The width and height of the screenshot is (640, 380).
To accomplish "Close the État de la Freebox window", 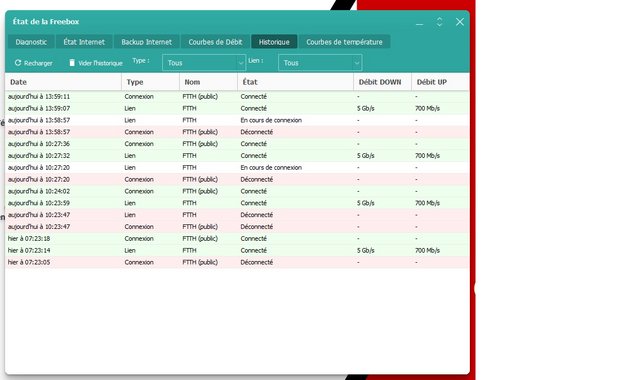I will point(460,22).
